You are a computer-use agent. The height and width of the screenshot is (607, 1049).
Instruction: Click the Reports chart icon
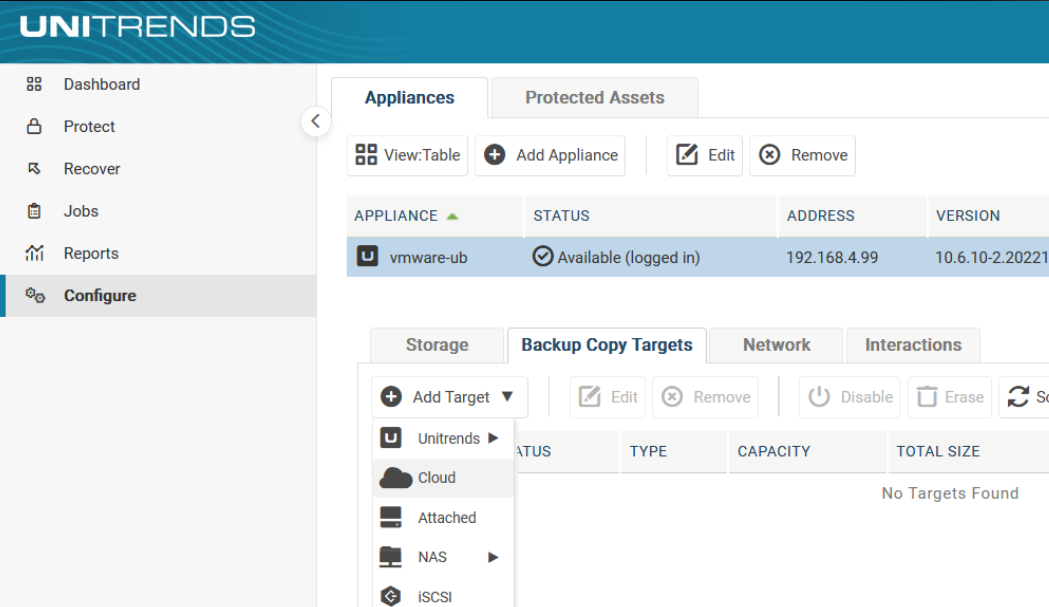[x=34, y=253]
